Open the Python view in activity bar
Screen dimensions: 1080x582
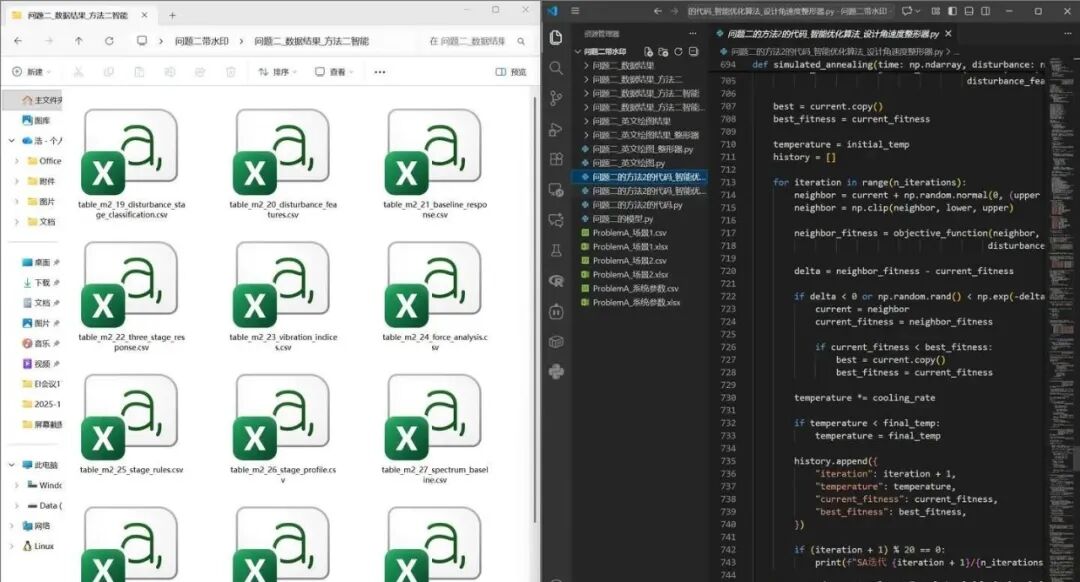click(556, 372)
